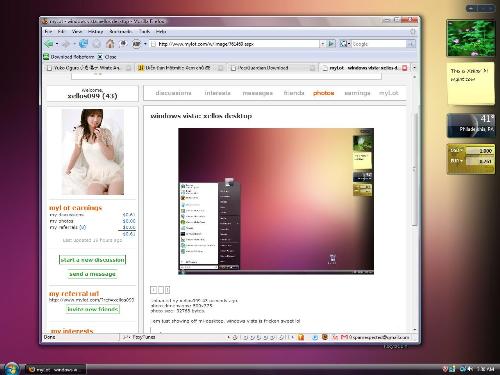Viewport: 500px width, 375px height.
Task: Click the xellos desktop screenshot image
Action: (x=276, y=201)
